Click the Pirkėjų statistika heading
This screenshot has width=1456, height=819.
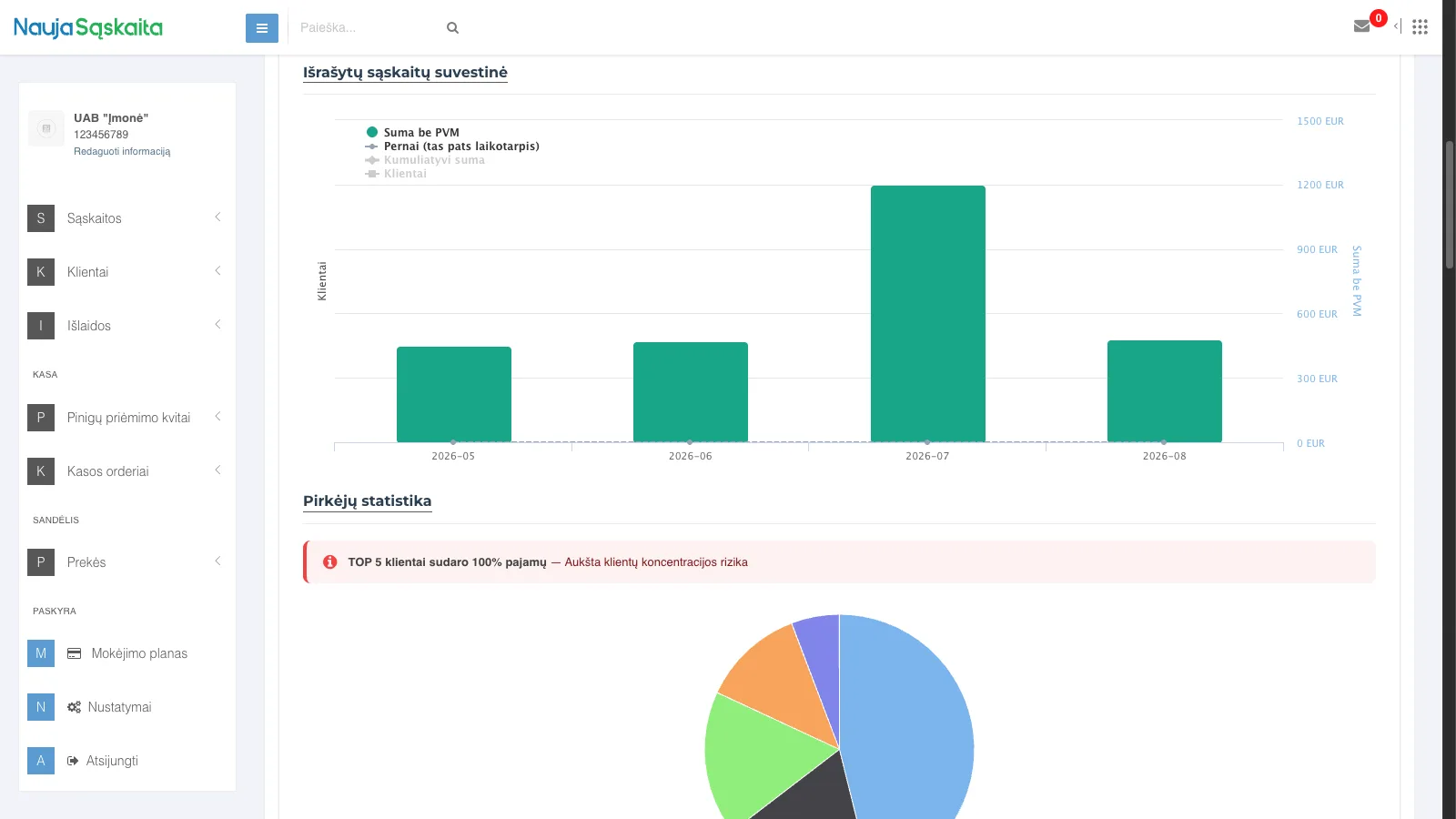[x=368, y=501]
